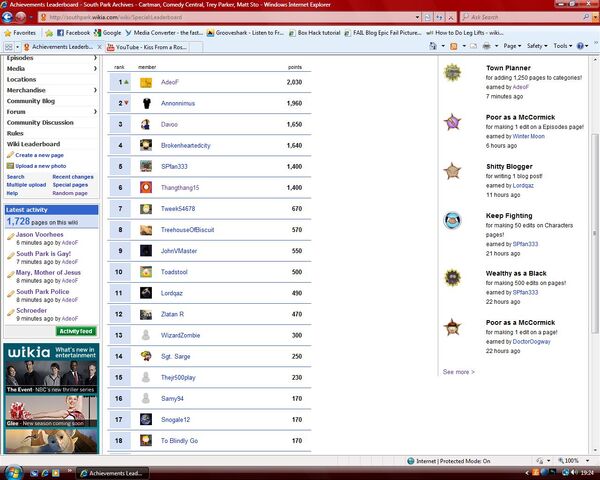Open Locations in the wiki sidebar
Image resolution: width=600 pixels, height=480 pixels.
tap(21, 79)
